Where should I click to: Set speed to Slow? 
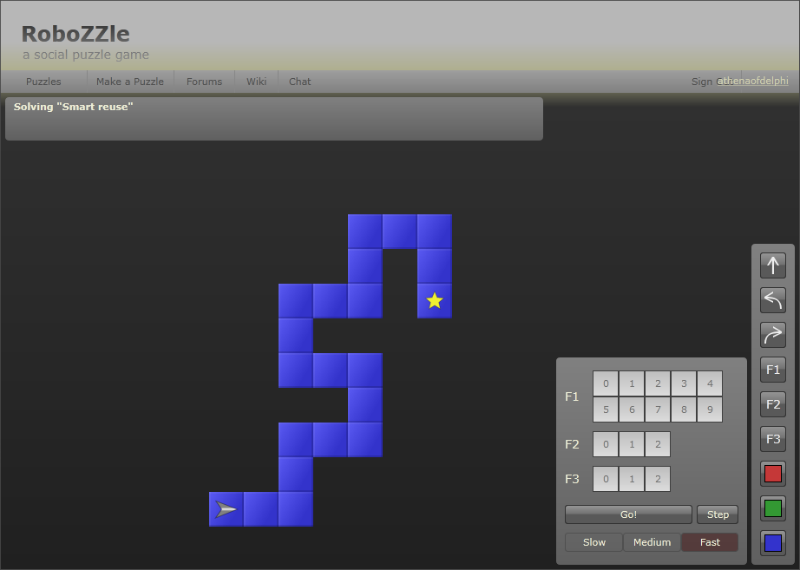click(x=594, y=542)
